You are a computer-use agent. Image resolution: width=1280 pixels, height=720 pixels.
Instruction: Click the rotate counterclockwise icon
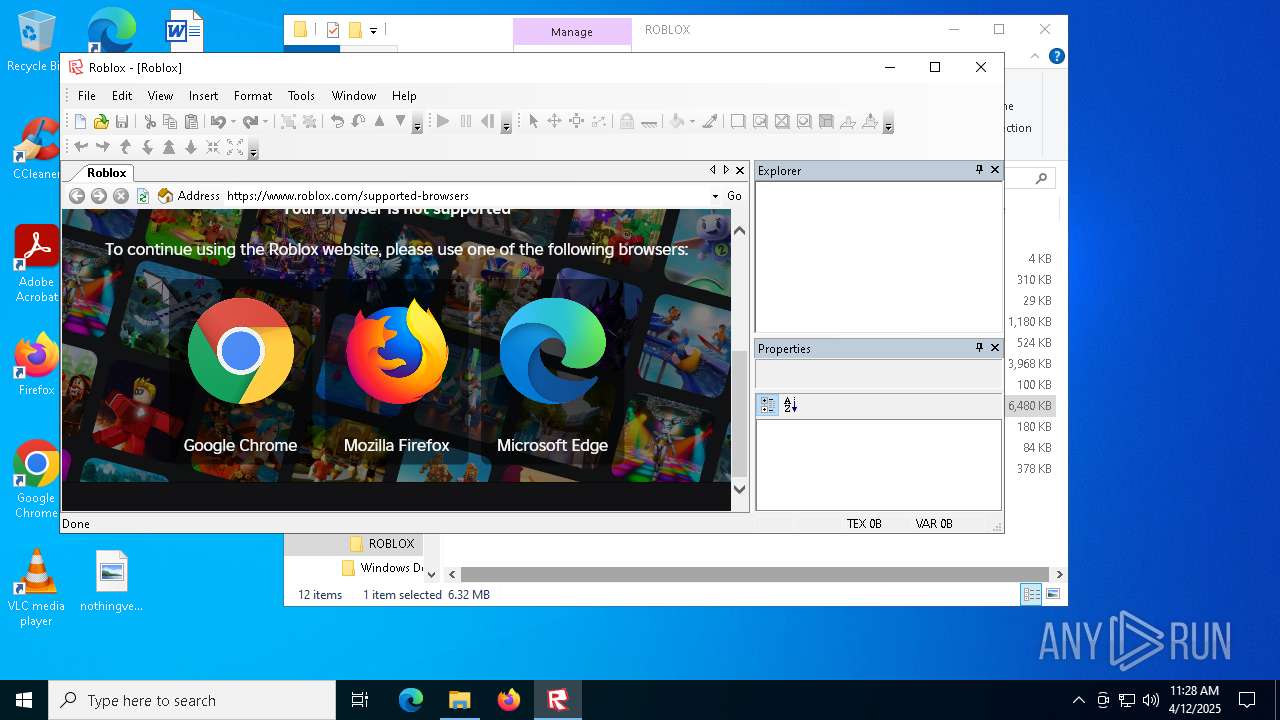(337, 122)
